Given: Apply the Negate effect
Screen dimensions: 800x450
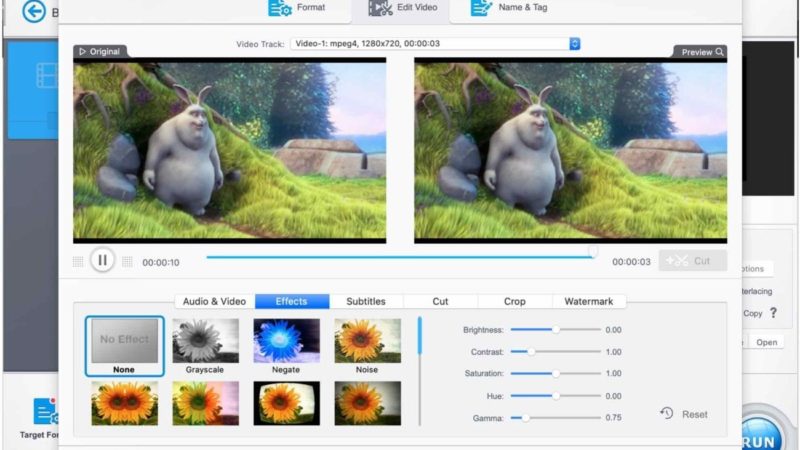Looking at the screenshot, I should click(x=286, y=341).
